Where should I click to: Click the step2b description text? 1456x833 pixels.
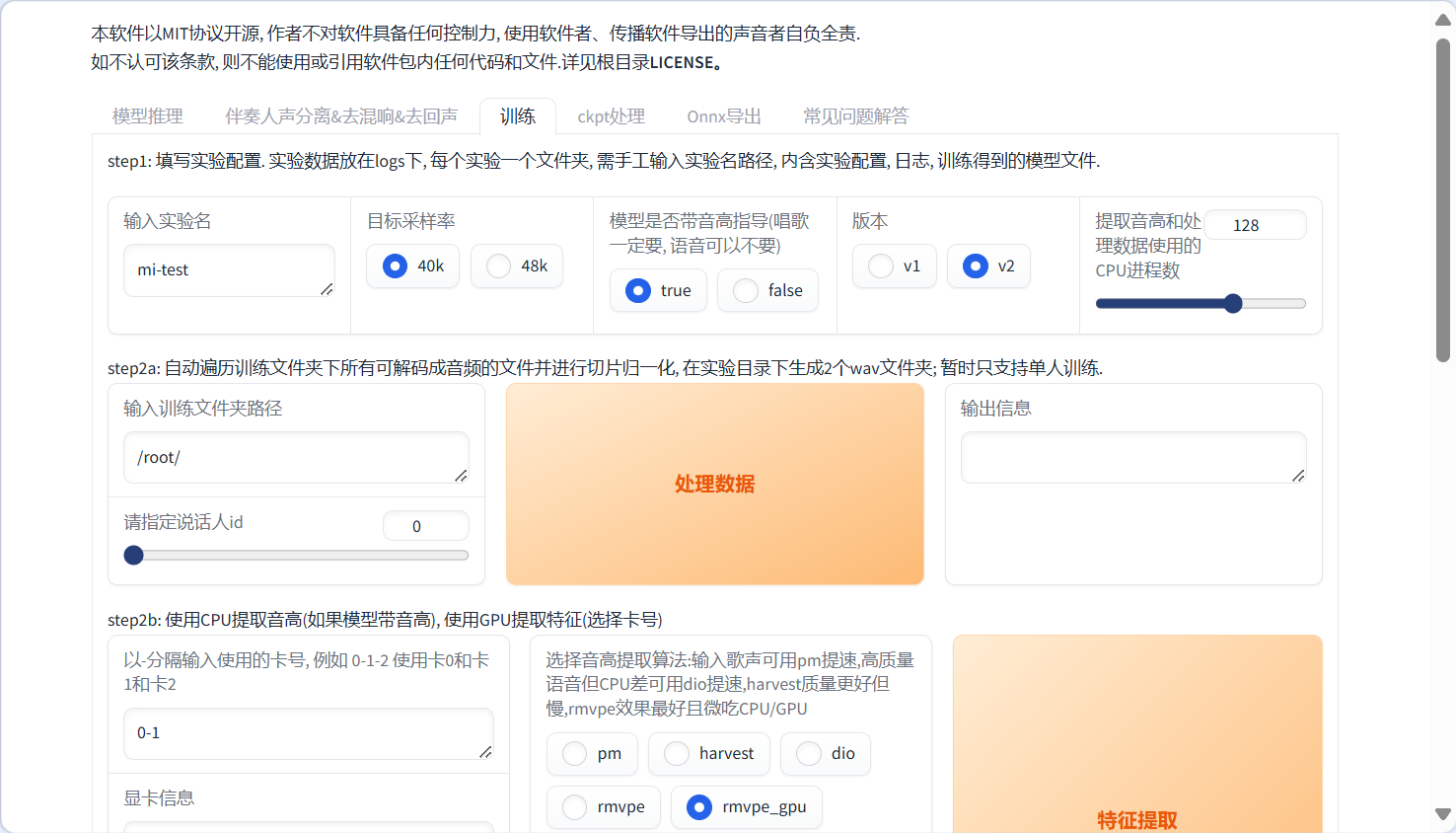click(385, 620)
